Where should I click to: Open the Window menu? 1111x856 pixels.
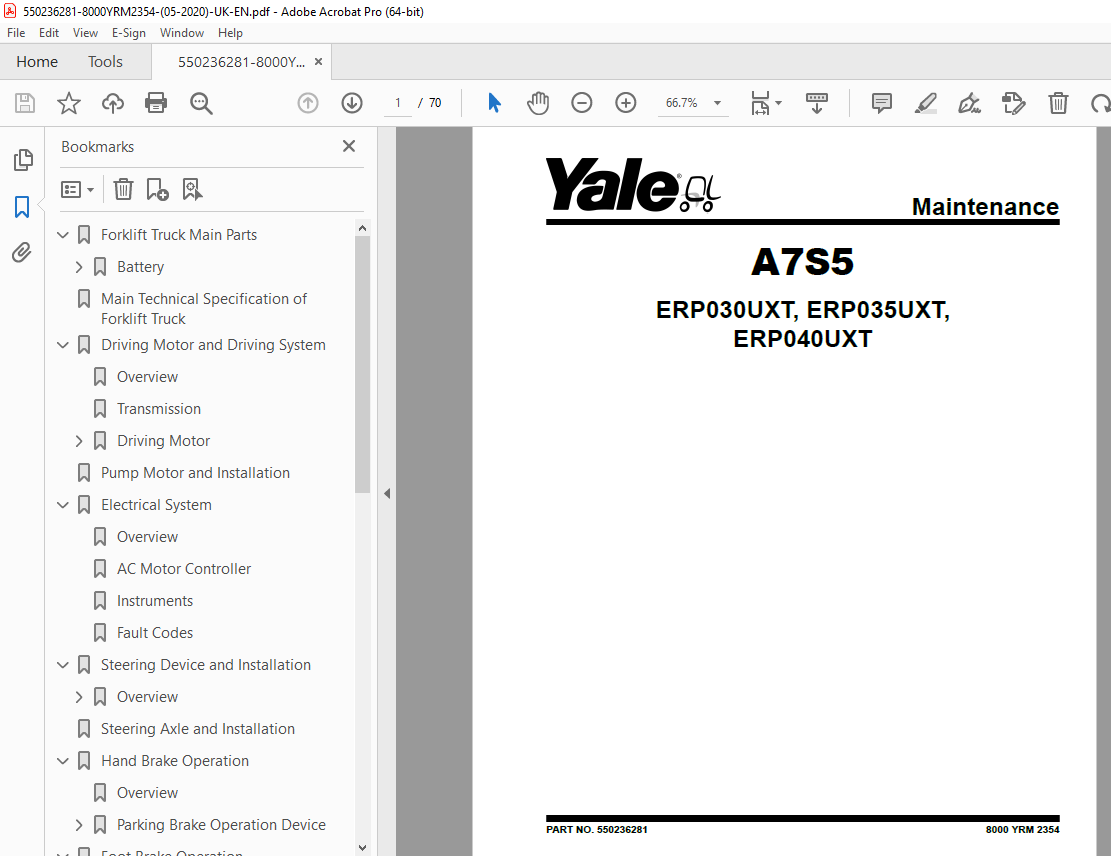[181, 33]
